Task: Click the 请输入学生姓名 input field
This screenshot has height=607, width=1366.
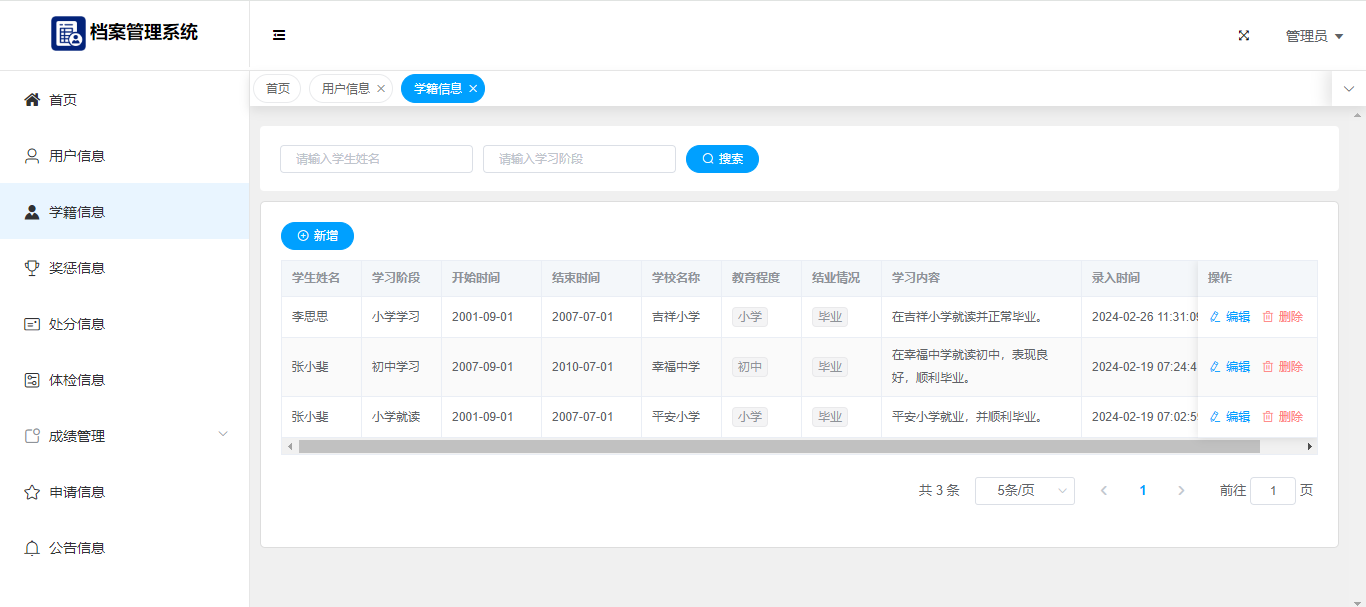Action: pos(376,159)
